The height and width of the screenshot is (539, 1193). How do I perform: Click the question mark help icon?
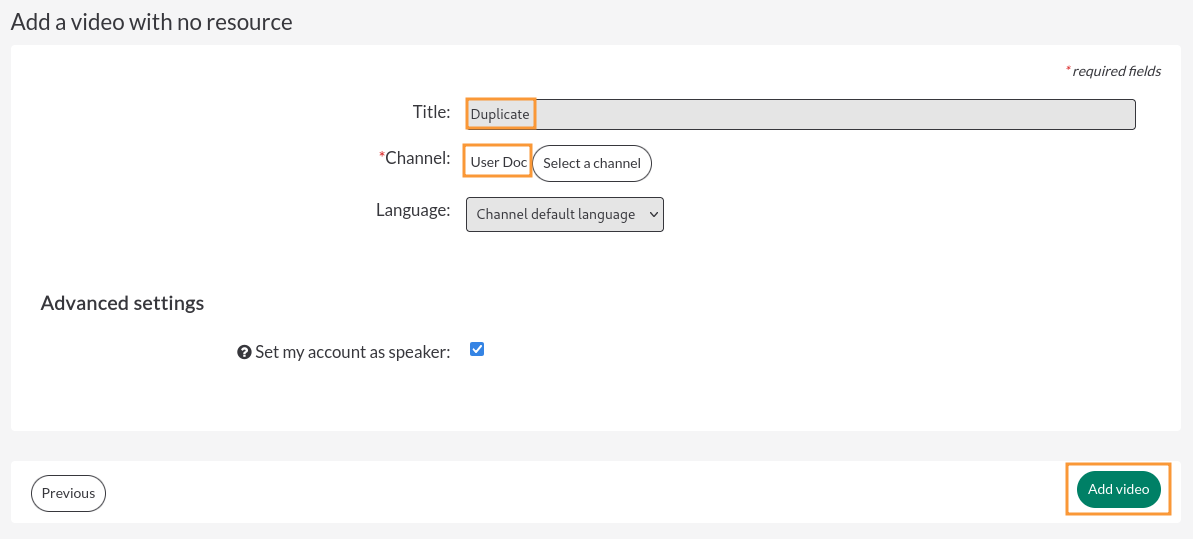pos(244,352)
